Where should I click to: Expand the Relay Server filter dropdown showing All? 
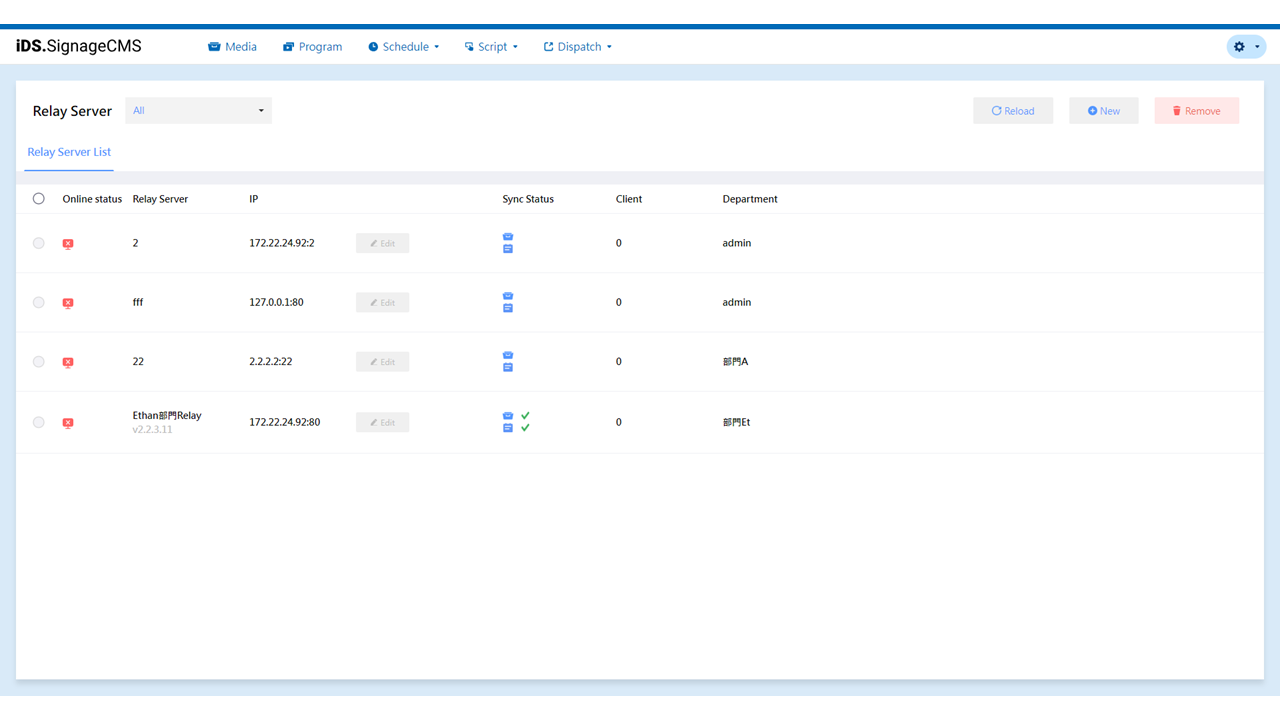pos(198,111)
